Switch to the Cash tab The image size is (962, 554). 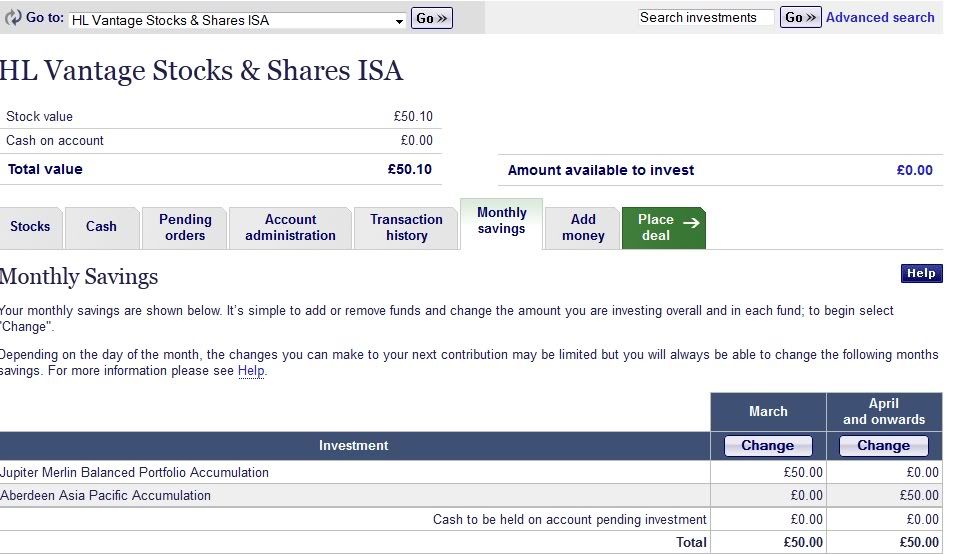click(101, 227)
